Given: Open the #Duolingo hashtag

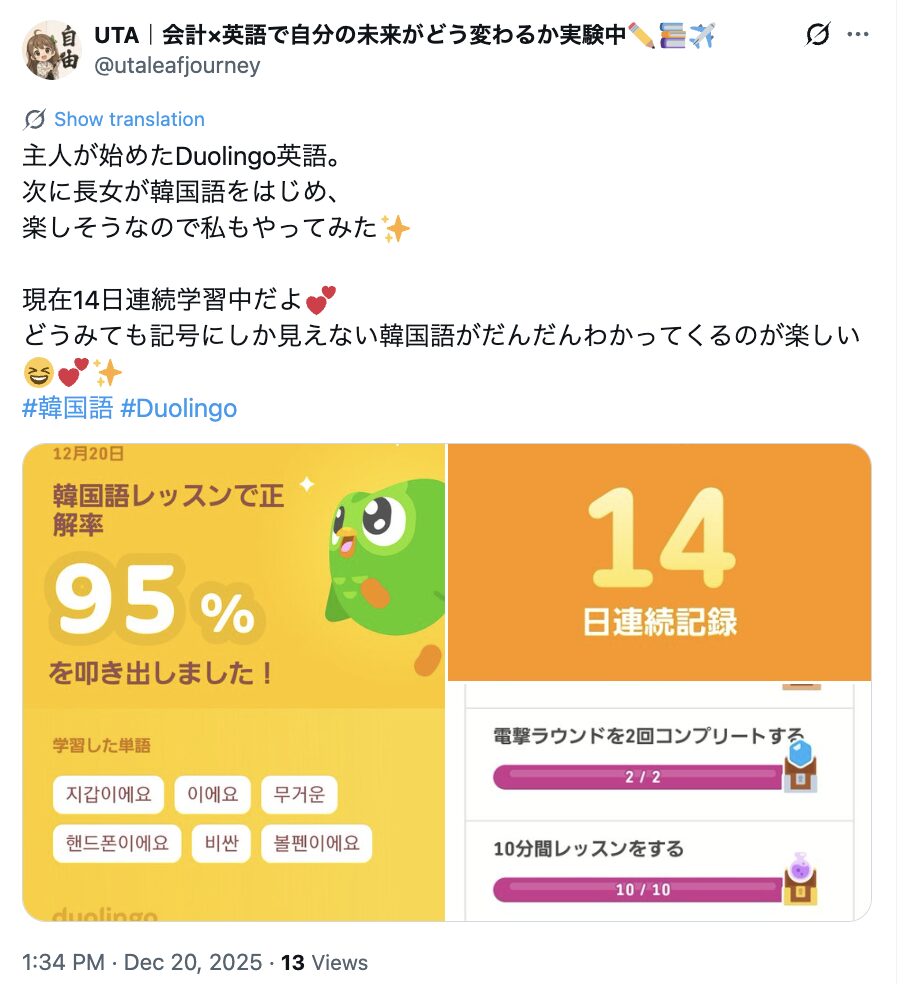Looking at the screenshot, I should pos(178,408).
